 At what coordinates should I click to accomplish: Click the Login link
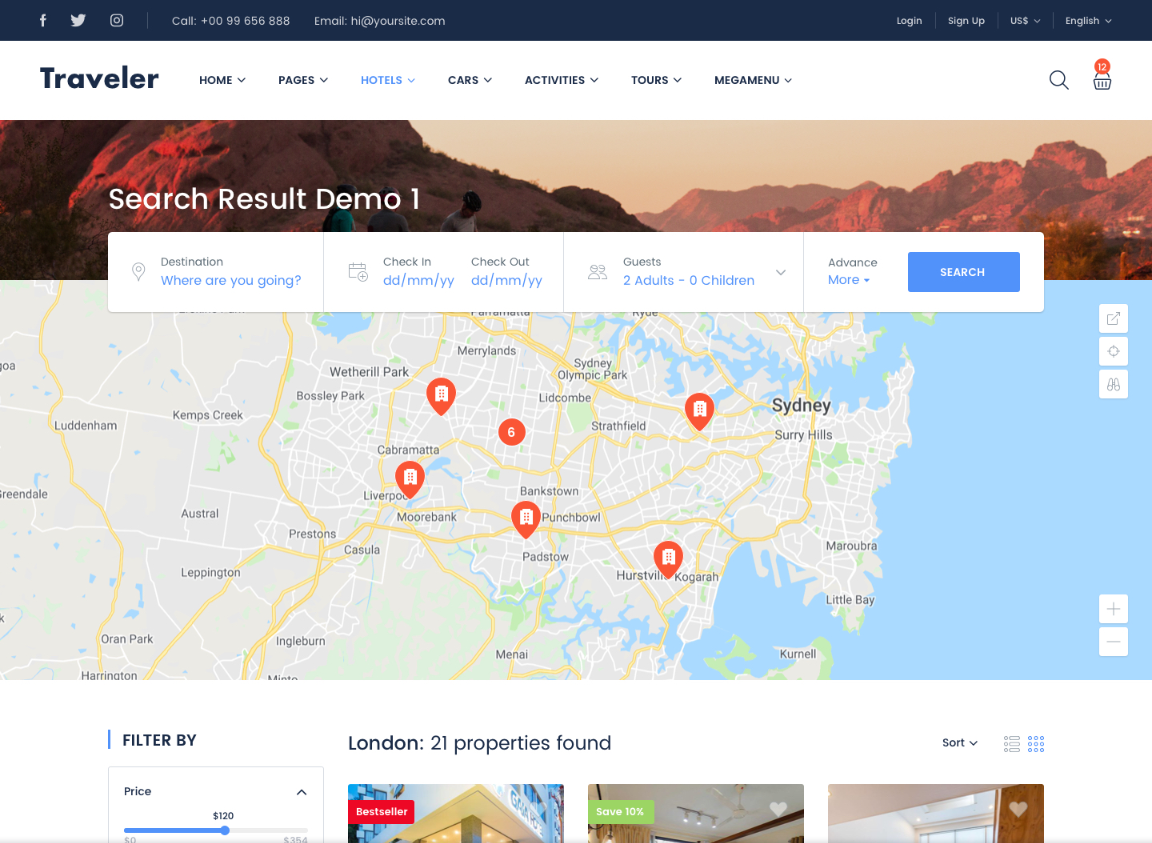[909, 21]
